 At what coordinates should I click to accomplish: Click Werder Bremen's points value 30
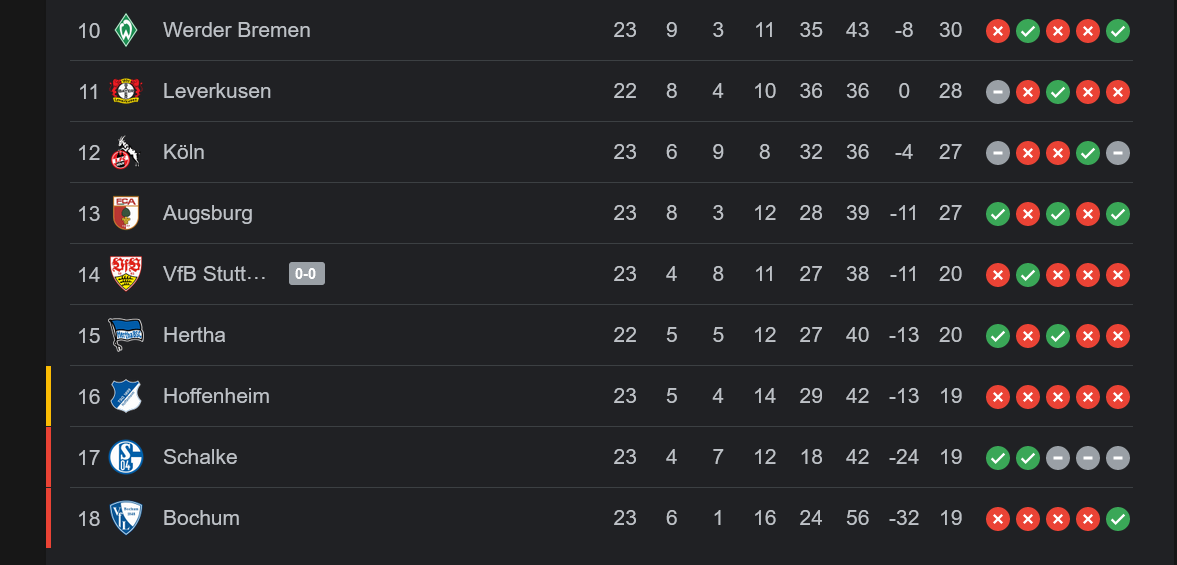pyautogui.click(x=950, y=30)
